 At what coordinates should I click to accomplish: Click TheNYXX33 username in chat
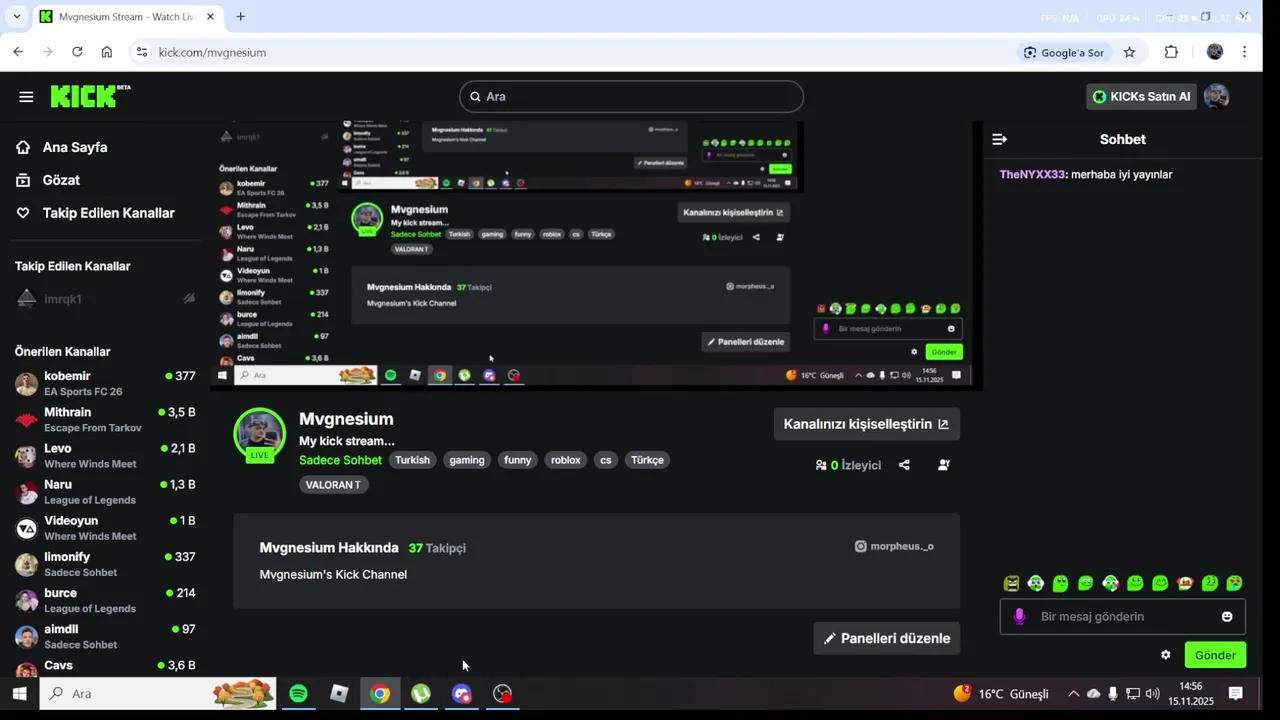point(1032,174)
